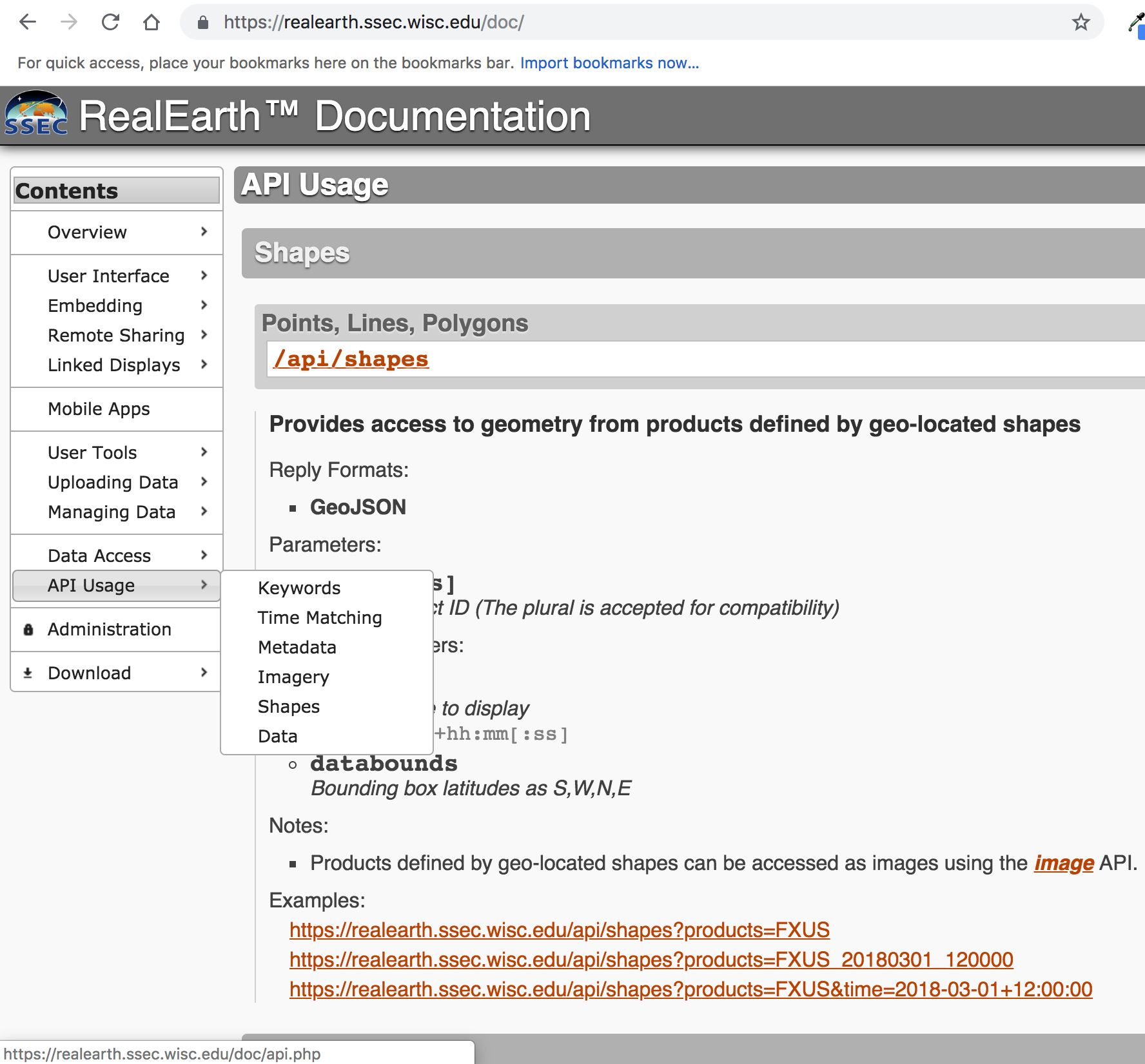The width and height of the screenshot is (1145, 1064).
Task: Click the download arrow icon beside Download
Action: pos(28,673)
